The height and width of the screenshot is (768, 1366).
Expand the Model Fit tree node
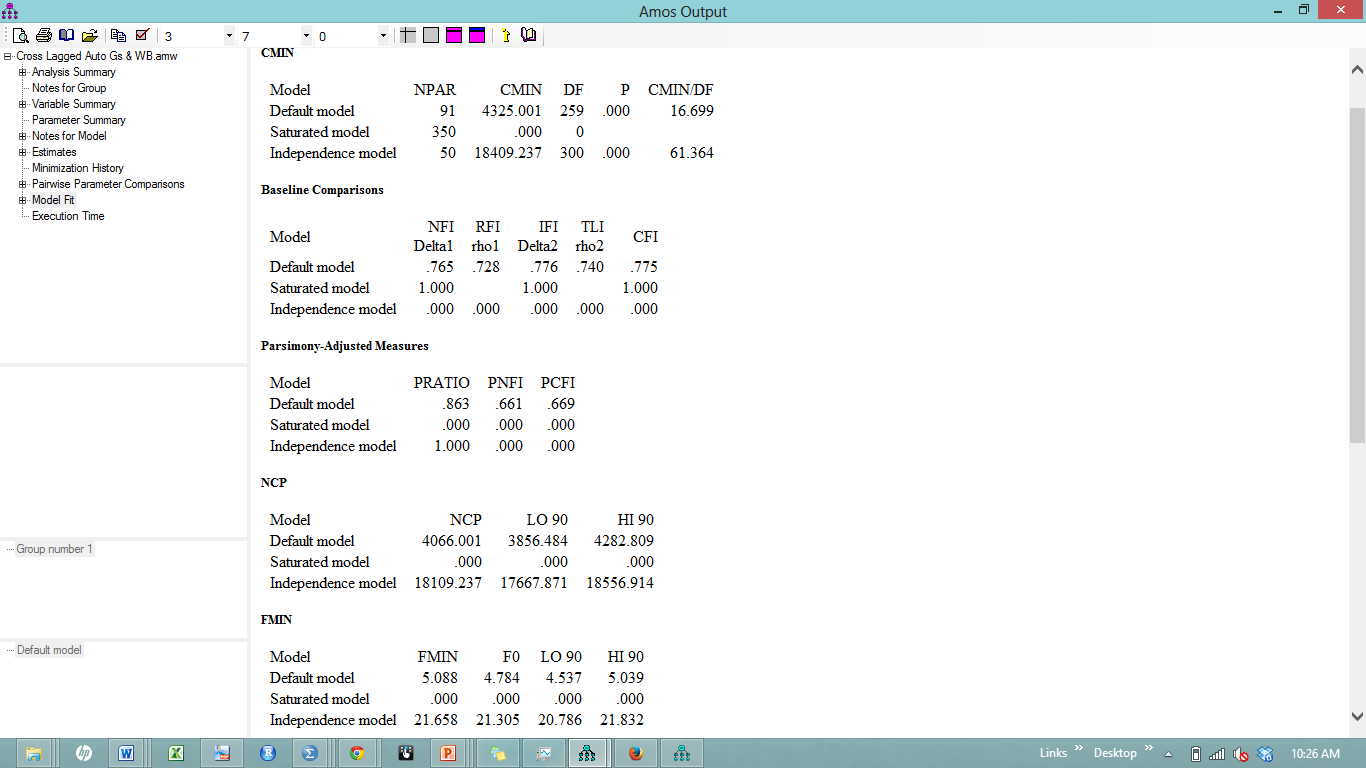click(x=22, y=200)
